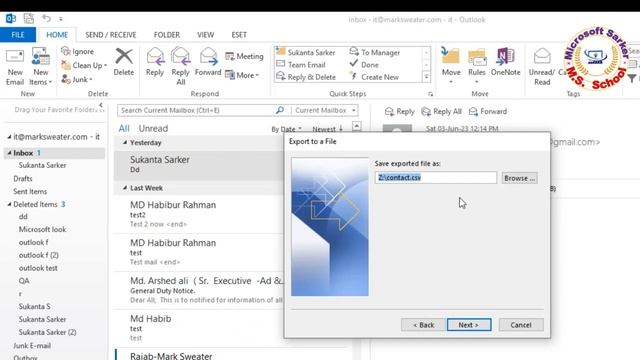Image resolution: width=640 pixels, height=360 pixels.
Task: Click the New Email icon
Action: [15, 57]
